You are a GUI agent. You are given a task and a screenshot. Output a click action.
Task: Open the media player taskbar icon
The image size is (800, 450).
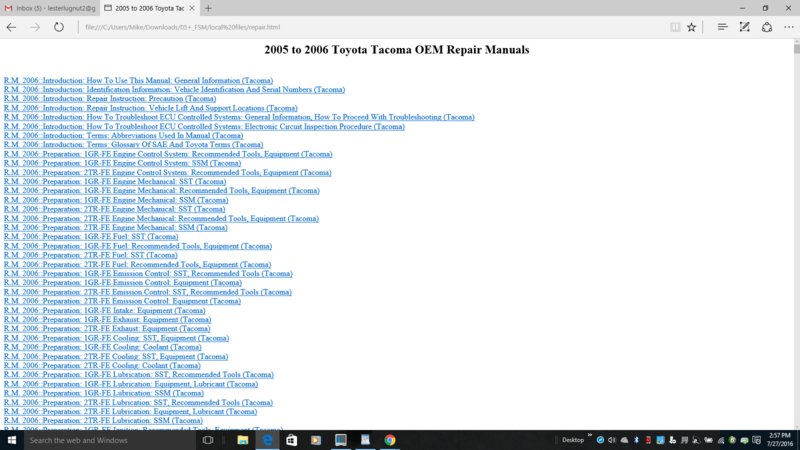316,440
